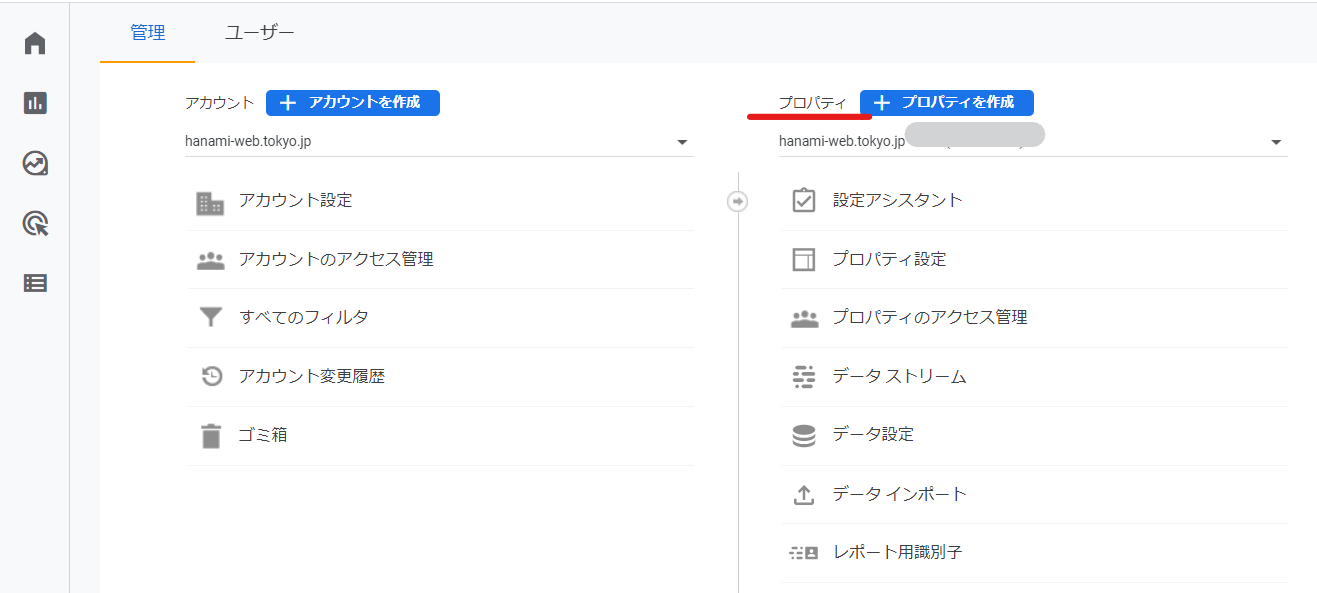Click the arrow between account and property columns

coord(737,201)
